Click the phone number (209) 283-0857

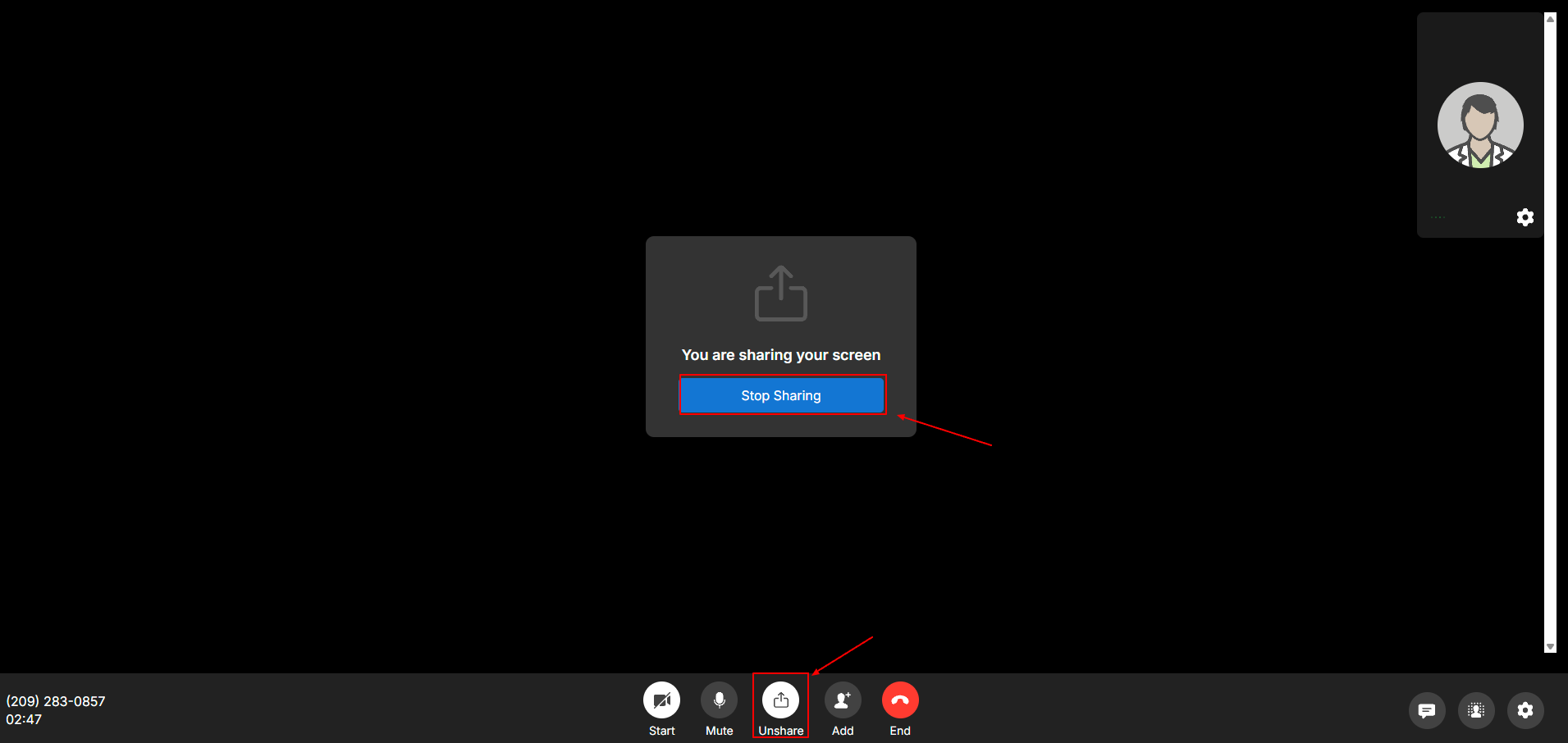click(56, 701)
